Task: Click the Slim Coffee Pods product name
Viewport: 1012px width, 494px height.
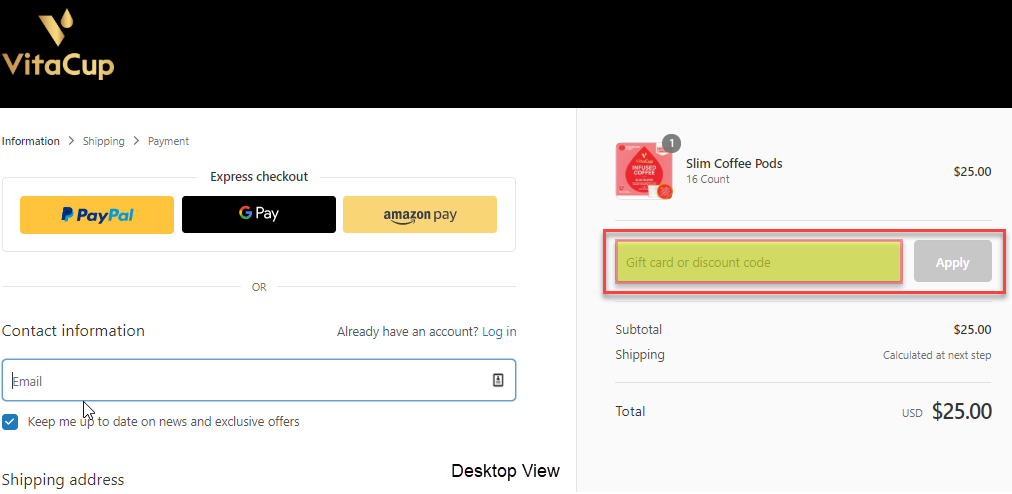Action: point(734,163)
